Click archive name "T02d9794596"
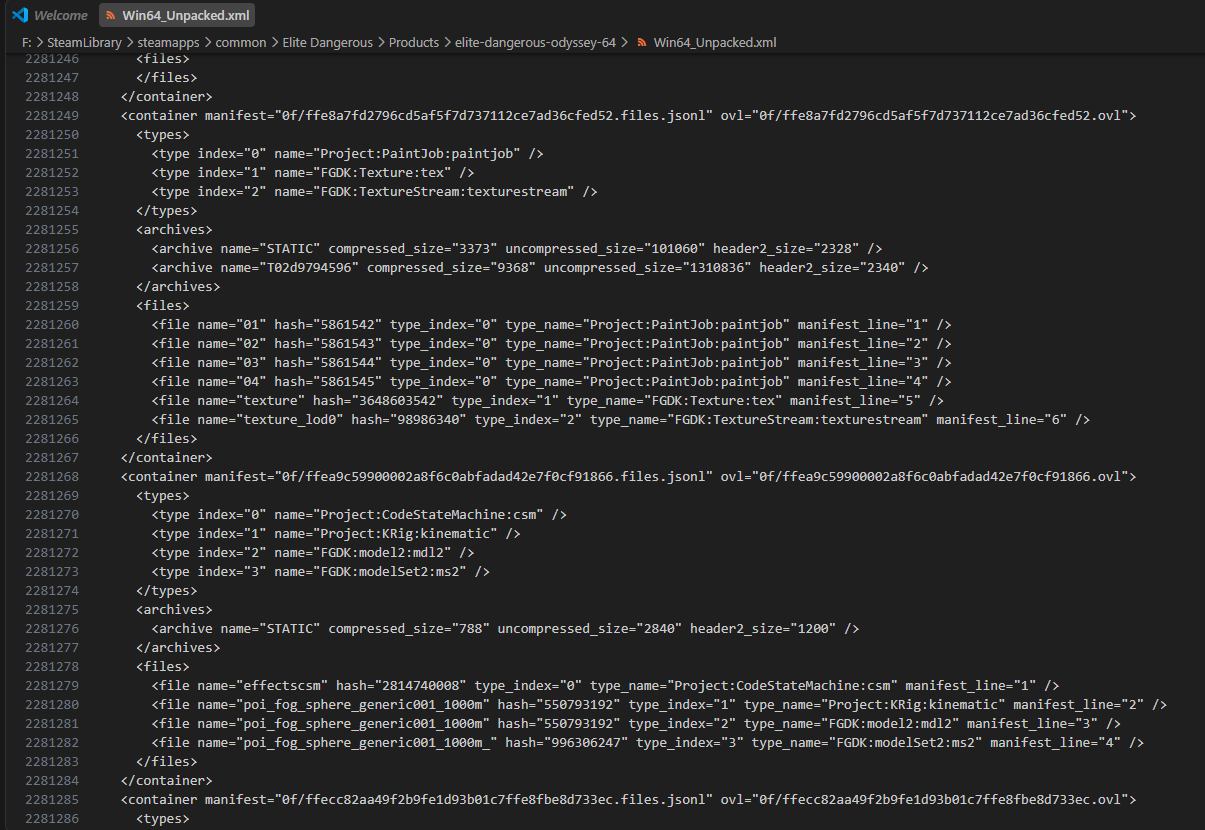 pos(311,268)
